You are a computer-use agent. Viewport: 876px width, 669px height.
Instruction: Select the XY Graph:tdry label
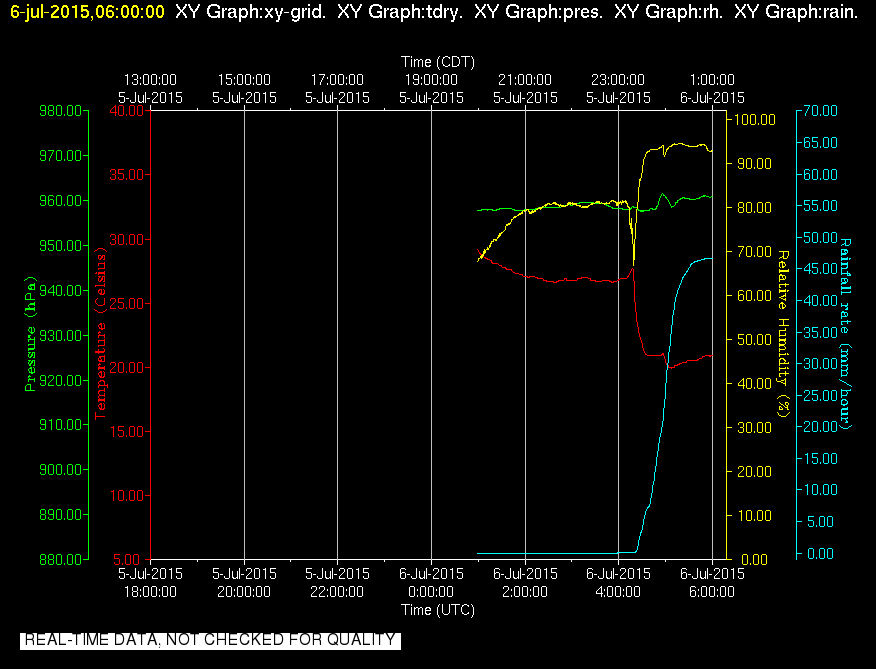[400, 12]
